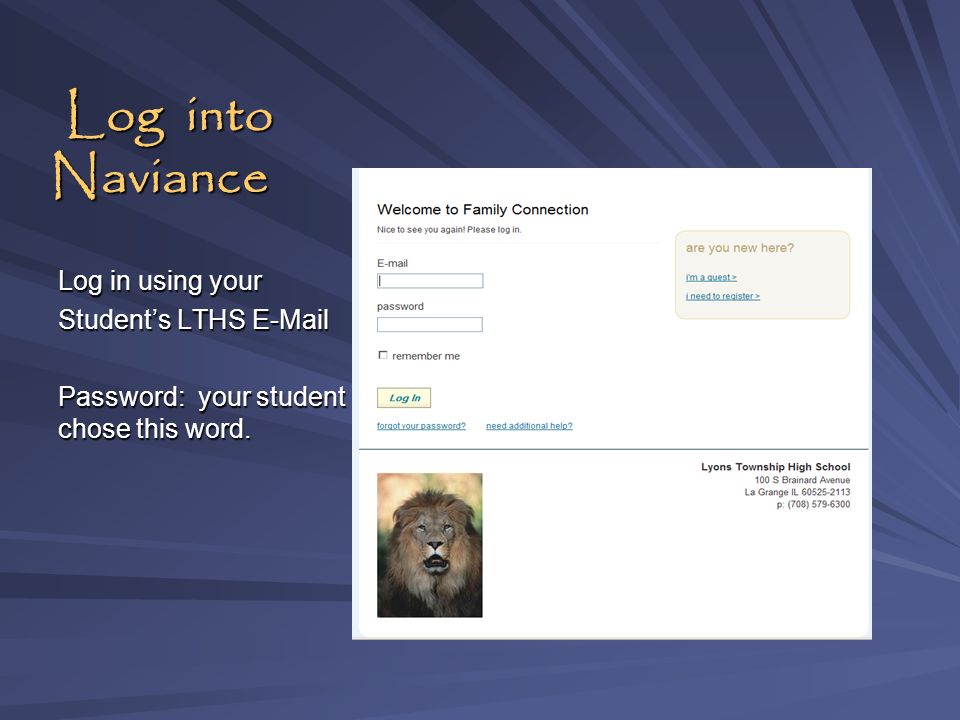Click the chose this word text
This screenshot has width=960, height=720.
(x=154, y=429)
